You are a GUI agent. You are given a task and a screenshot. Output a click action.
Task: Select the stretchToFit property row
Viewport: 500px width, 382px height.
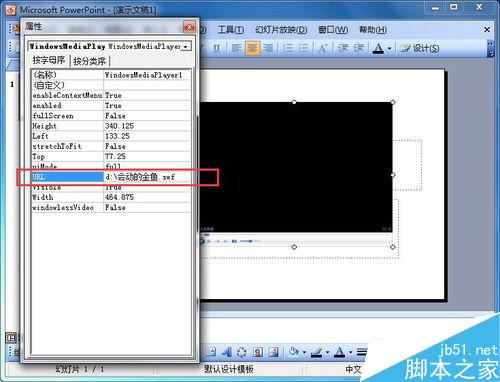111,146
